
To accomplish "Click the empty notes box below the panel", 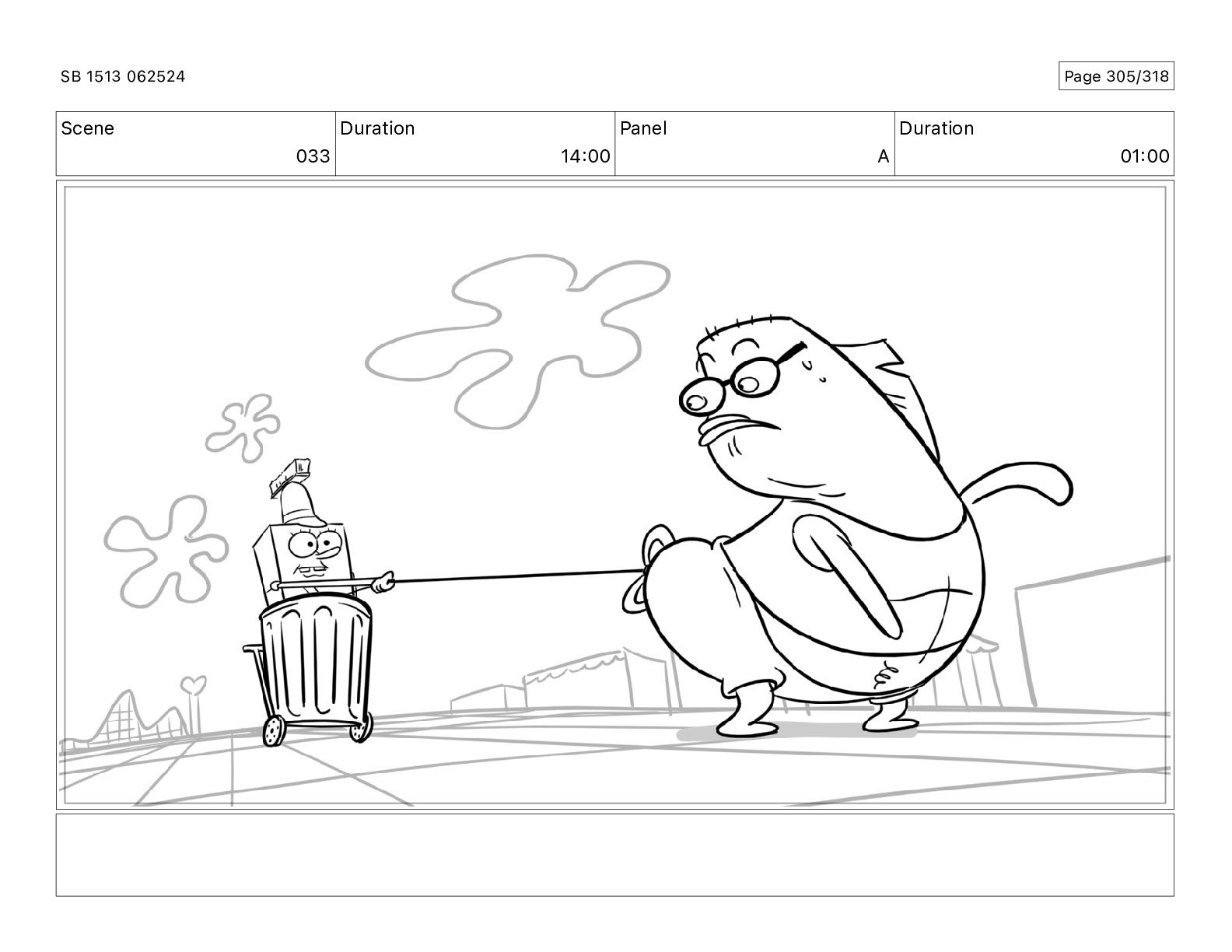I will 614,855.
